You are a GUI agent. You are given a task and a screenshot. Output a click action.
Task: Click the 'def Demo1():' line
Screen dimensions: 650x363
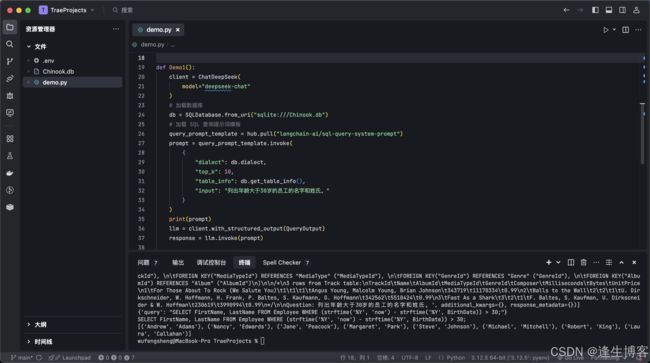[x=175, y=67]
